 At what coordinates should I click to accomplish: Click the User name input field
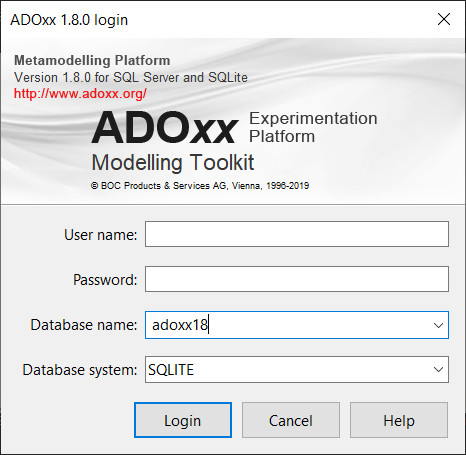click(297, 234)
